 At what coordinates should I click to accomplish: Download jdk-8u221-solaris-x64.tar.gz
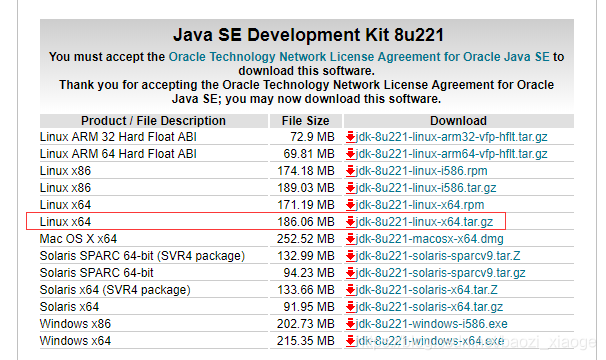point(429,307)
